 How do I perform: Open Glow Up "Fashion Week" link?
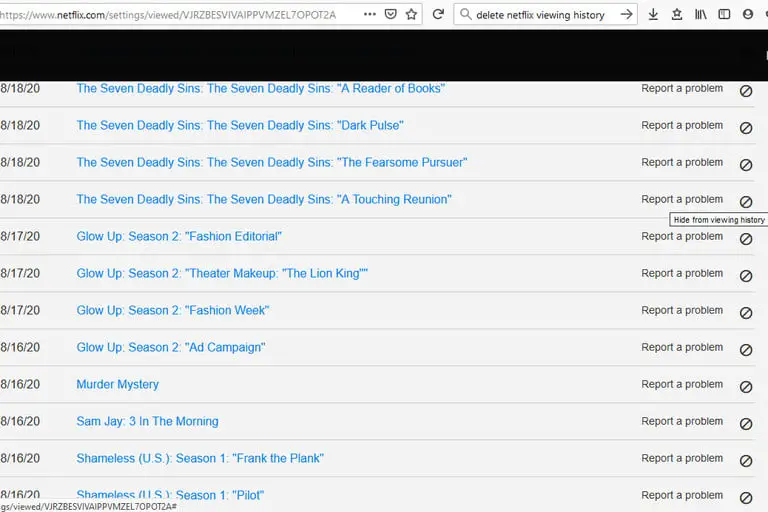(173, 311)
